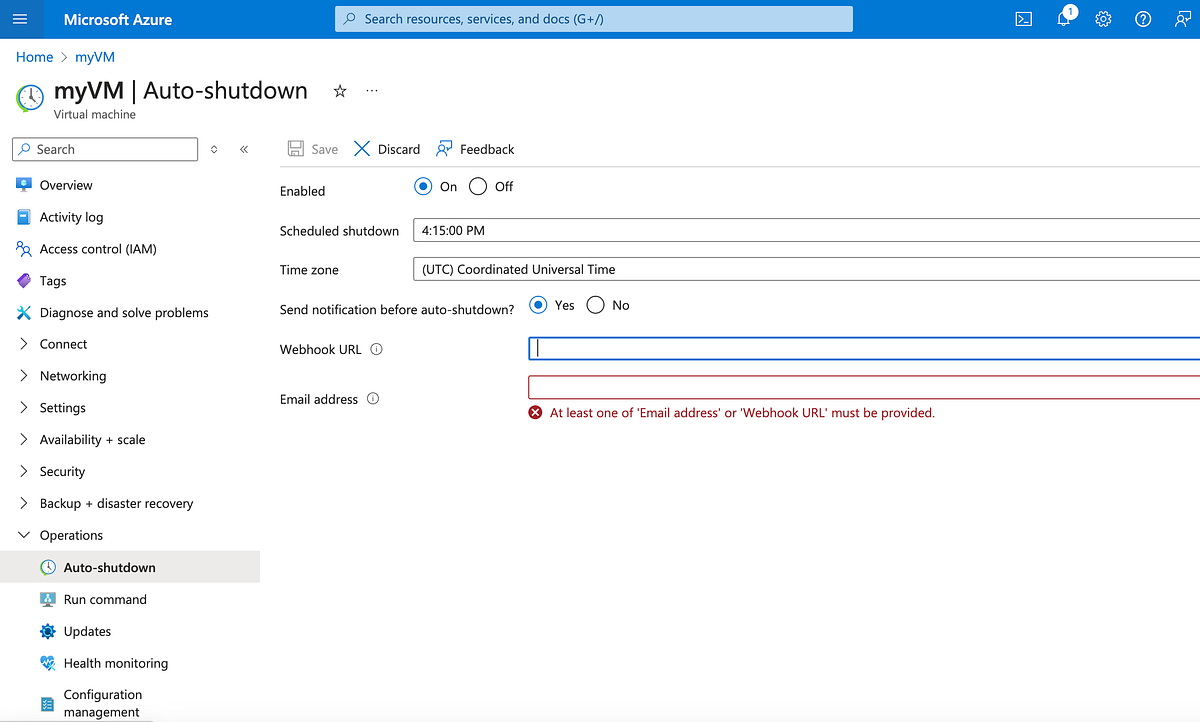Open the Activity log
Image resolution: width=1200 pixels, height=722 pixels.
point(71,216)
